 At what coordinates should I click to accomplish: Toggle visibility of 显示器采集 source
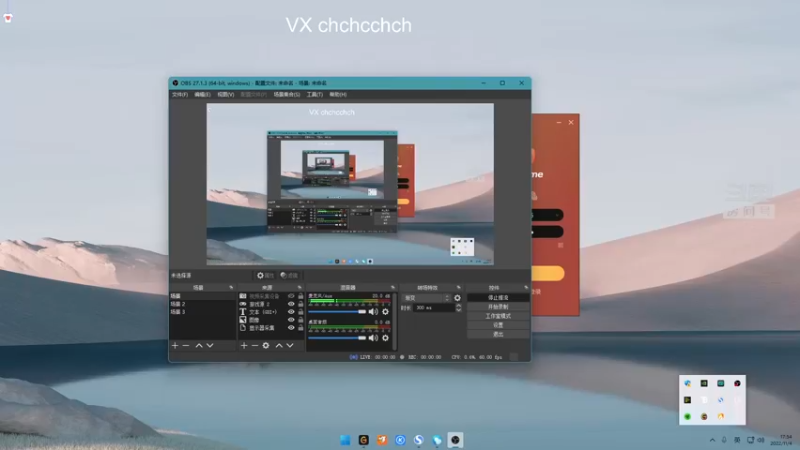tap(291, 328)
